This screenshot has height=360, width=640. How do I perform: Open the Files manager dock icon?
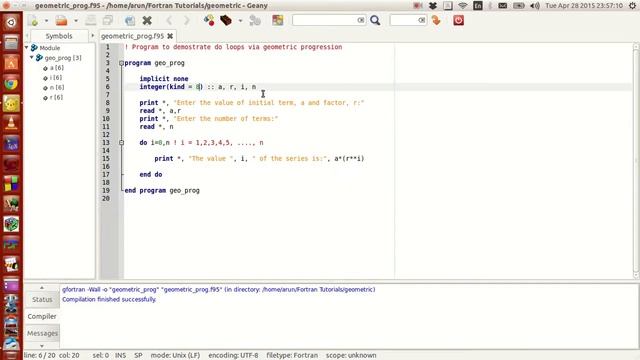(11, 42)
